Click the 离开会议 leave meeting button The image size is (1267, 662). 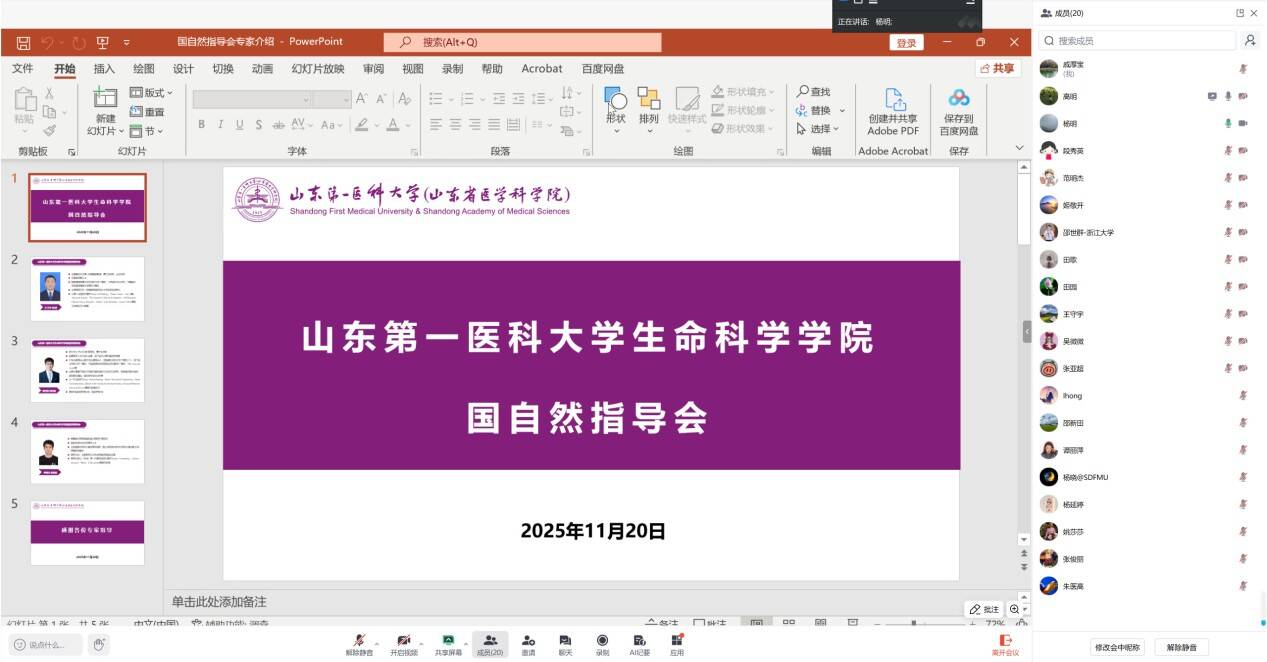[x=1005, y=645]
